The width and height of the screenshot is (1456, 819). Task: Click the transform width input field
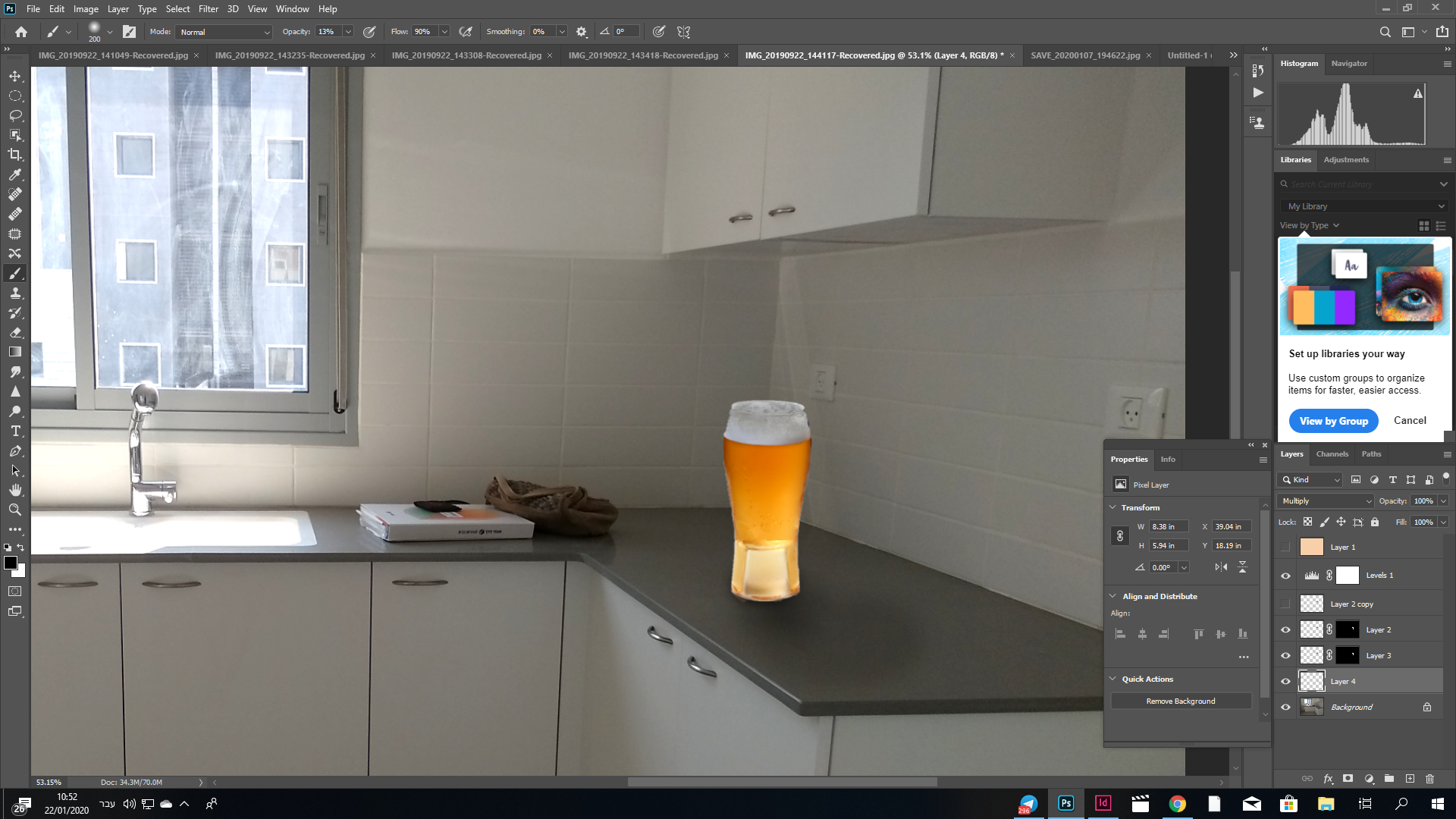pyautogui.click(x=1168, y=526)
